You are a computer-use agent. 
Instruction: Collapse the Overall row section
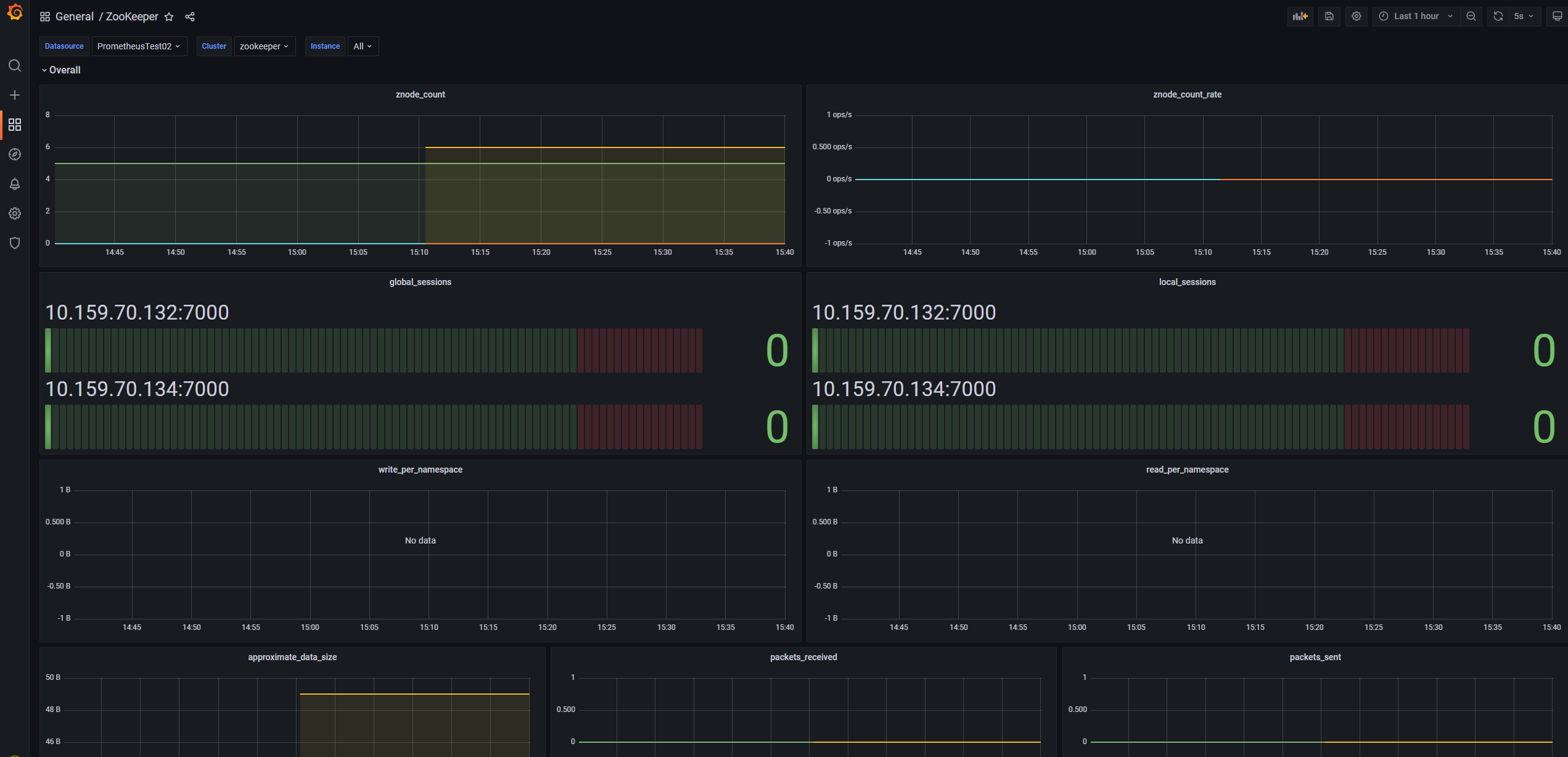(61, 70)
